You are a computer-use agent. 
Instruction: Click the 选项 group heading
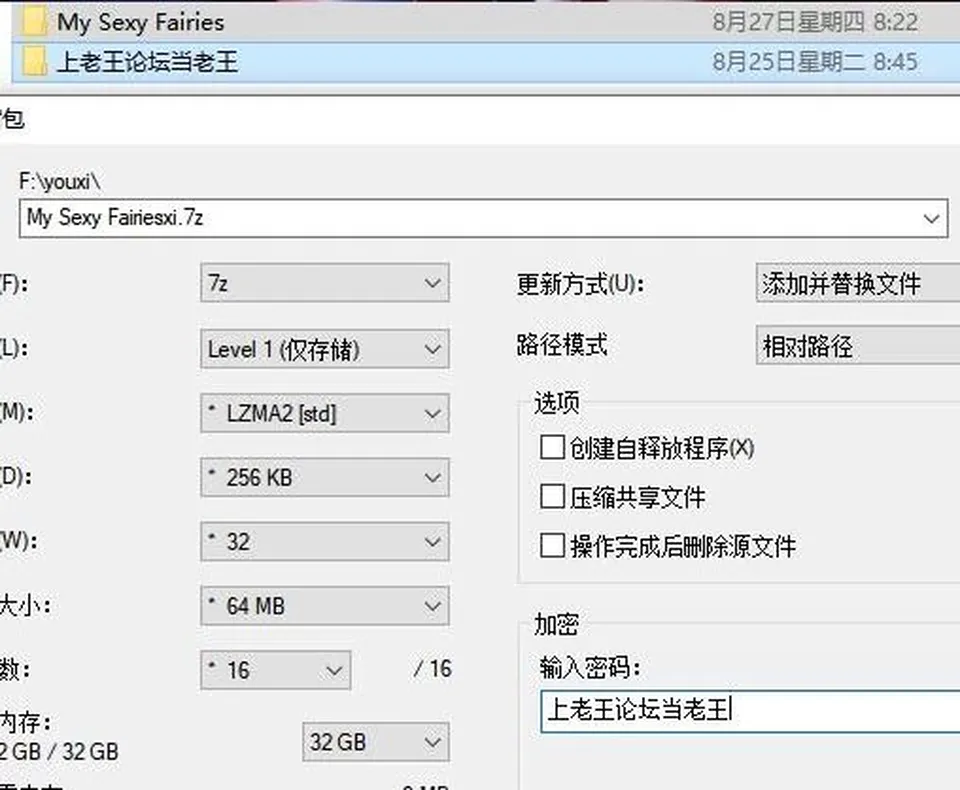557,403
